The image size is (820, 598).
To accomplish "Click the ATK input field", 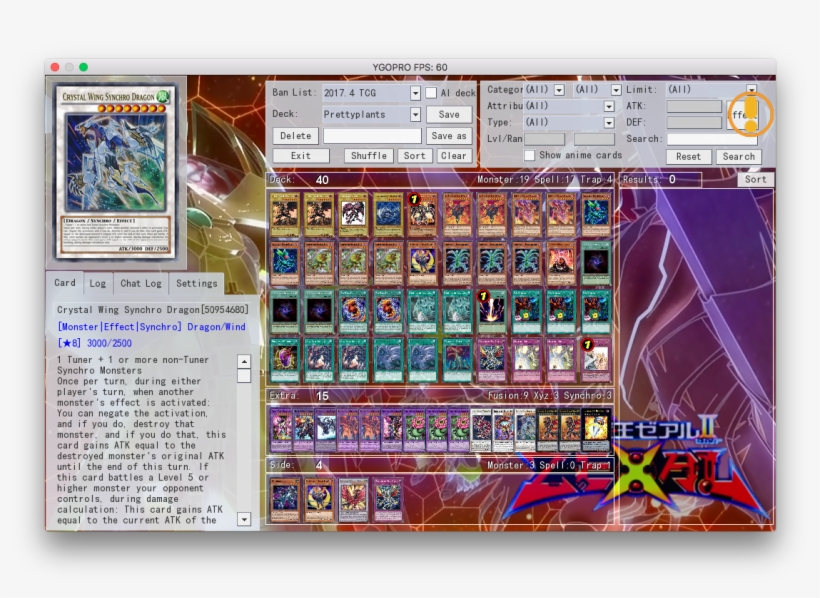I will click(x=694, y=106).
